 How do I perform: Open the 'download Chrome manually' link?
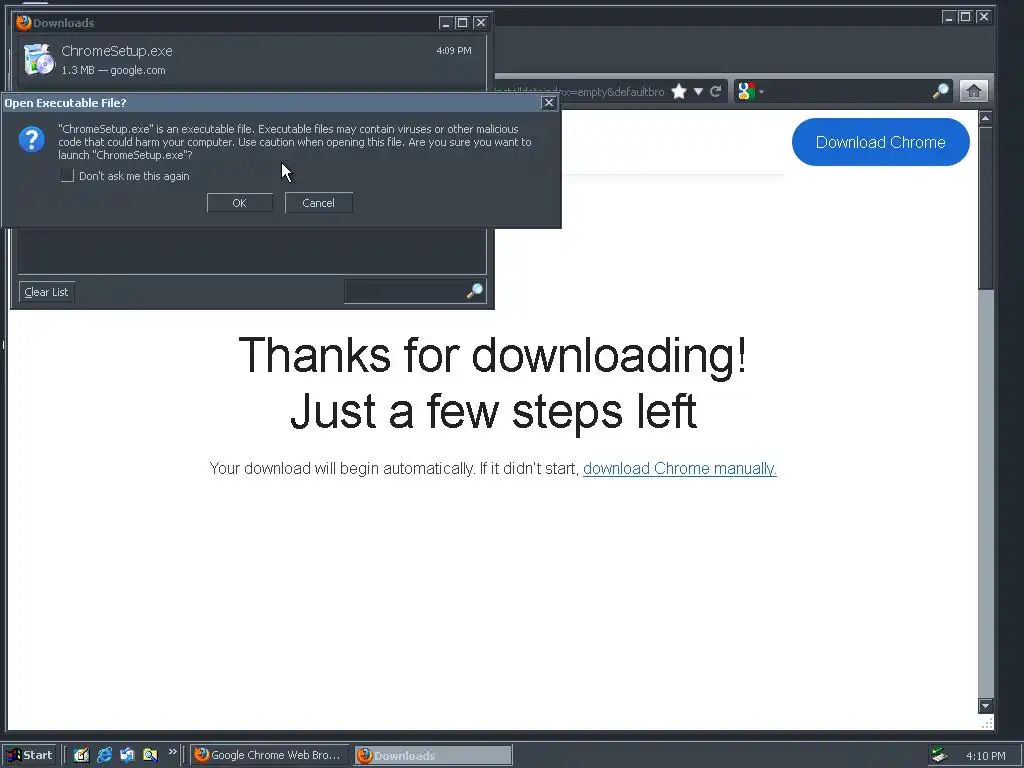click(x=679, y=468)
